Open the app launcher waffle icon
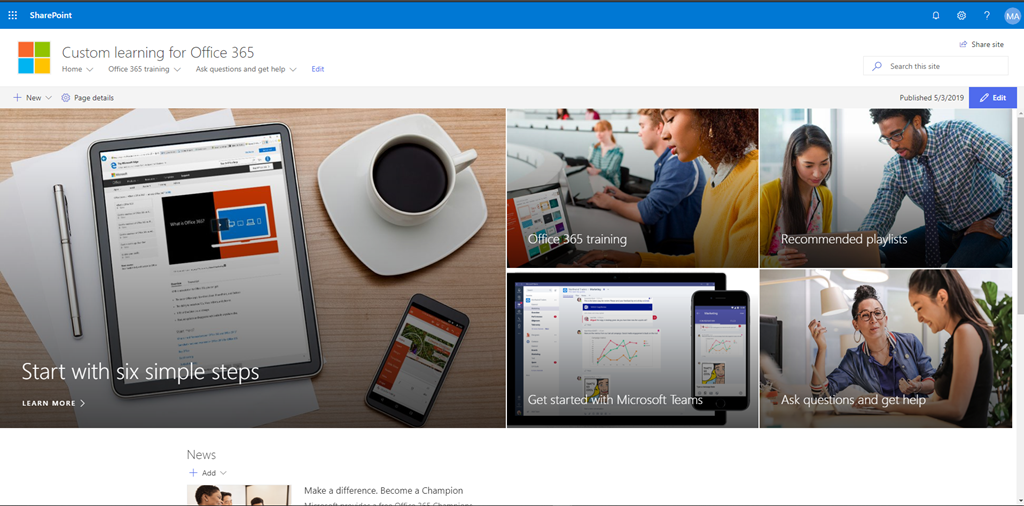1024x506 pixels. point(13,15)
